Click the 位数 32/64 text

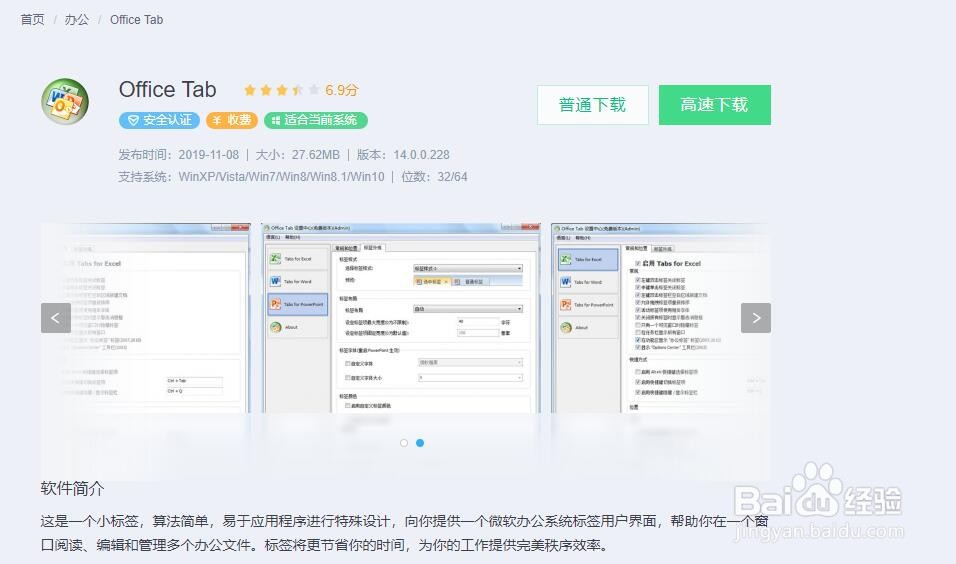(434, 177)
